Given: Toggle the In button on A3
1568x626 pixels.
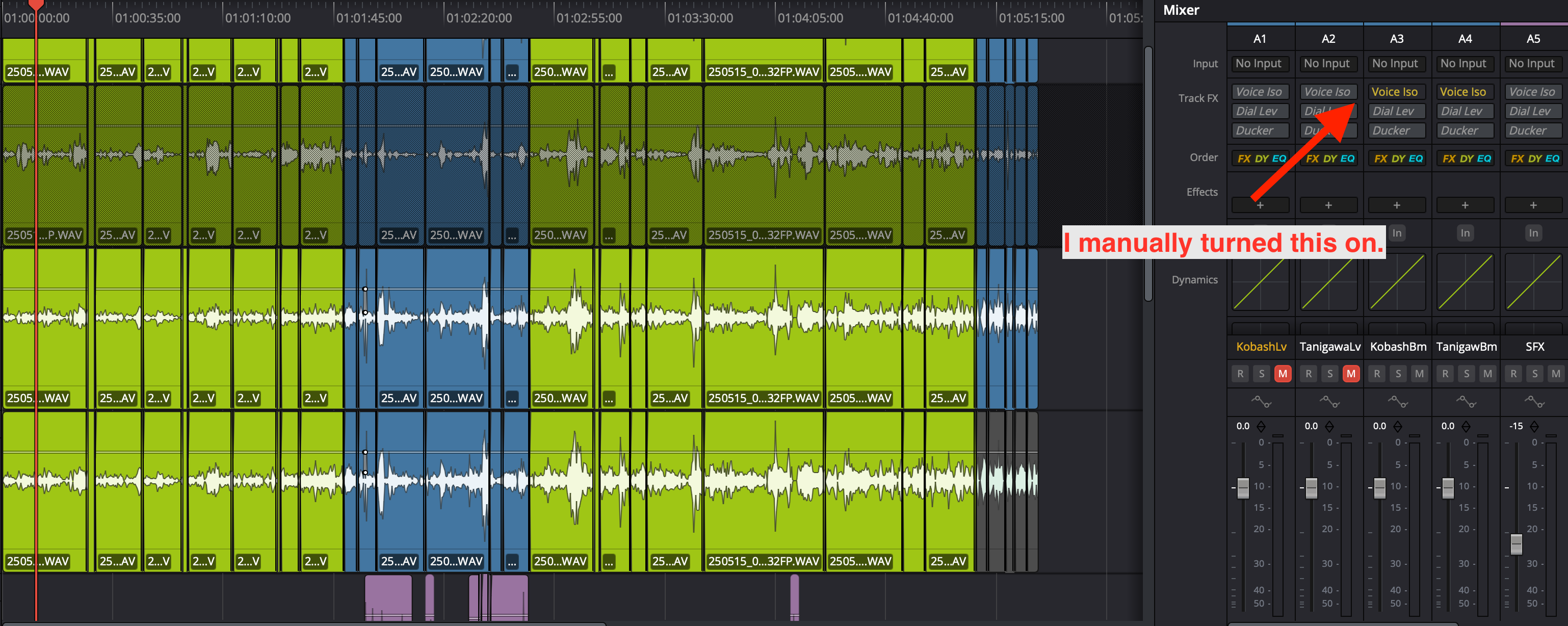Looking at the screenshot, I should (x=1397, y=233).
